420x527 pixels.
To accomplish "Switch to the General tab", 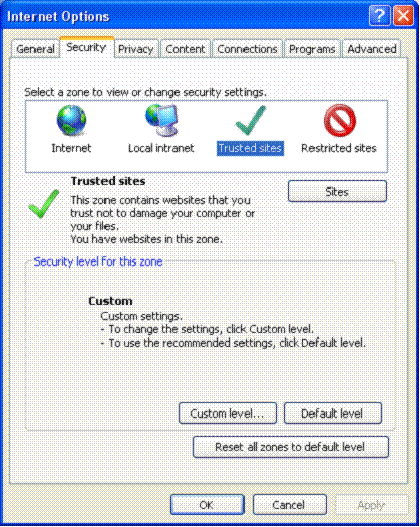I will (36, 49).
